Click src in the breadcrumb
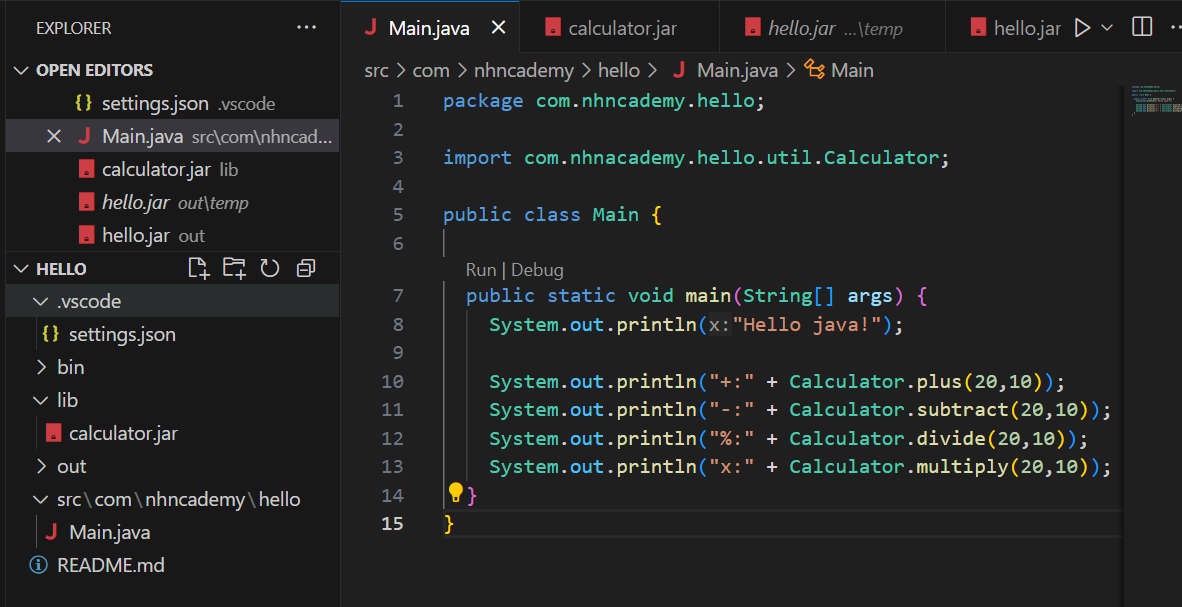This screenshot has width=1182, height=607. 376,71
